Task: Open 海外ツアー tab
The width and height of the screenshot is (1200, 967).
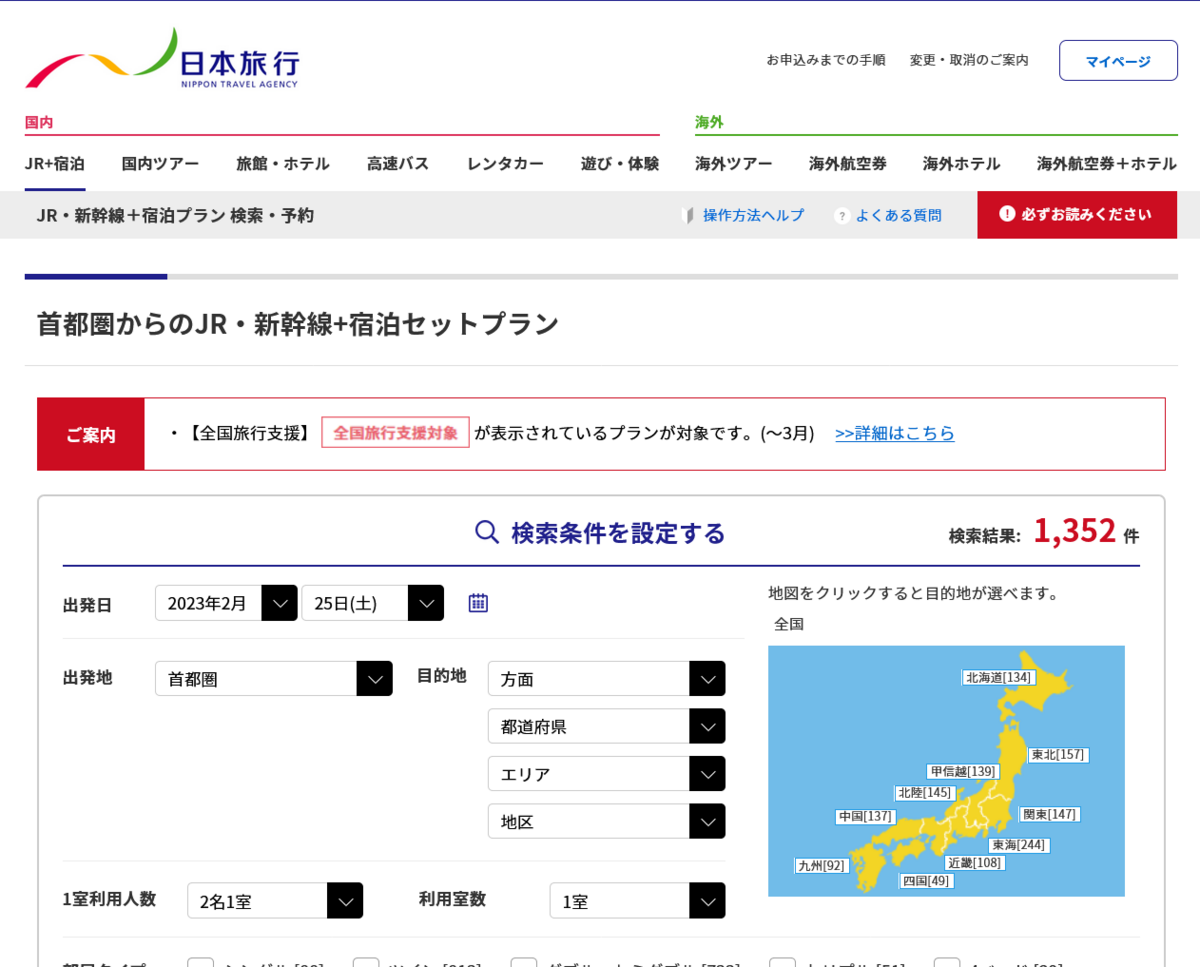Action: tap(734, 163)
